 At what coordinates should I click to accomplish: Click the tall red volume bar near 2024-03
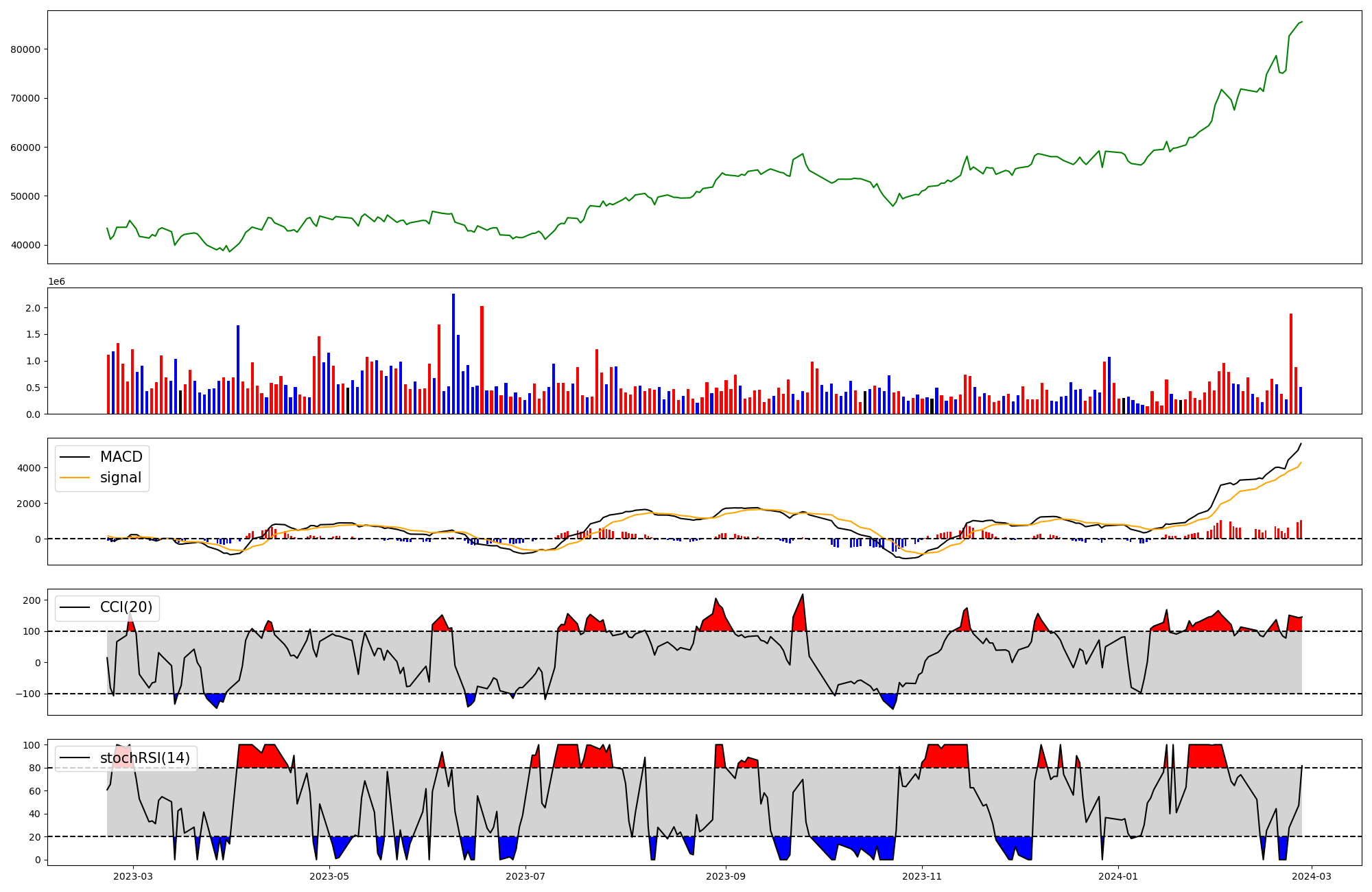(1291, 364)
